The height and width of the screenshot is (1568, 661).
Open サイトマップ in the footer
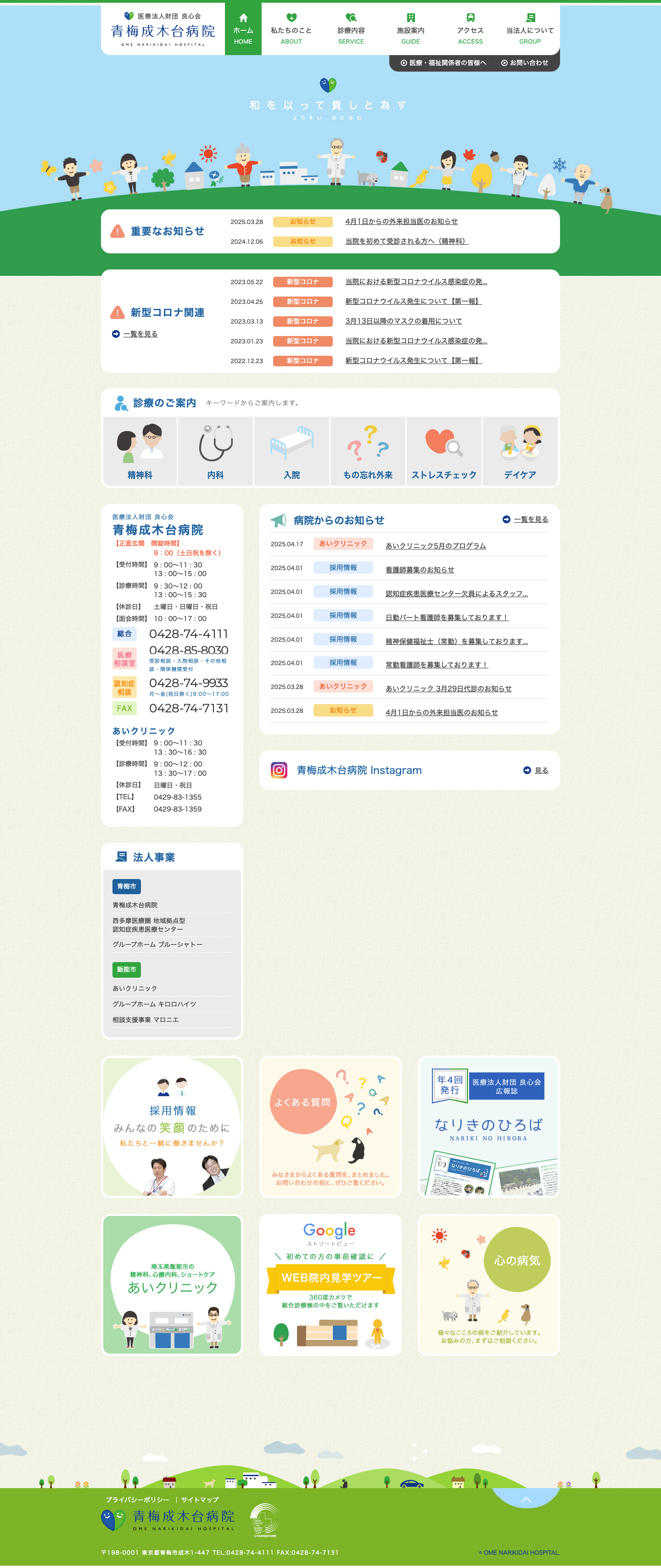click(200, 1500)
